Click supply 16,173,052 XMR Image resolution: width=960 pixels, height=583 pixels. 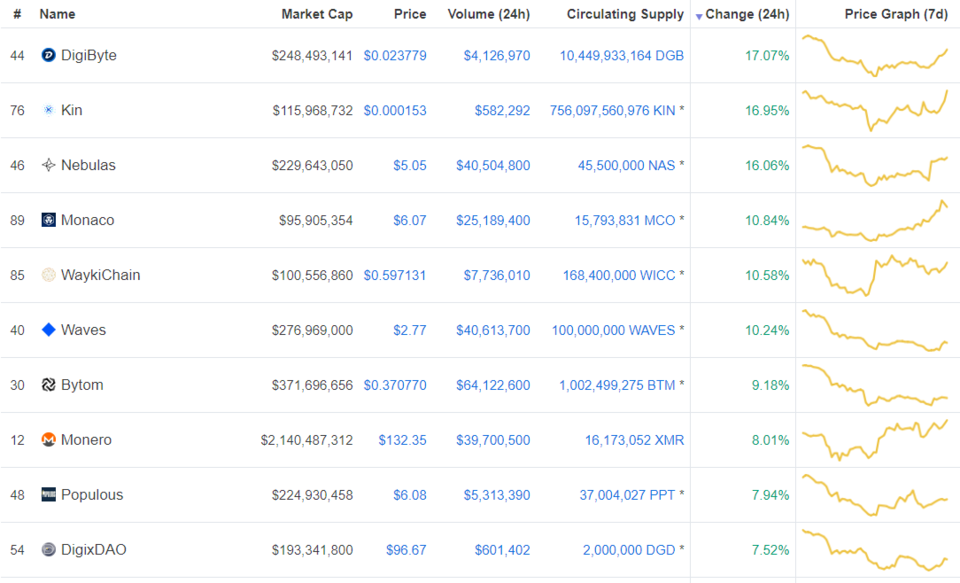pyautogui.click(x=634, y=440)
